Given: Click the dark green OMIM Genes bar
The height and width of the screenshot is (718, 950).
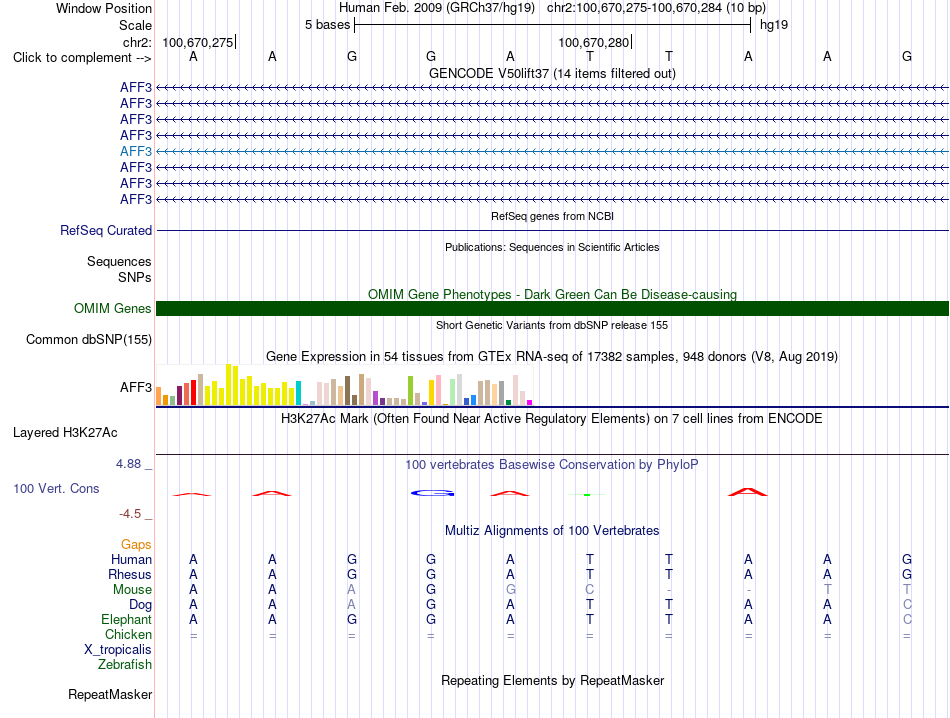Looking at the screenshot, I should [x=552, y=308].
